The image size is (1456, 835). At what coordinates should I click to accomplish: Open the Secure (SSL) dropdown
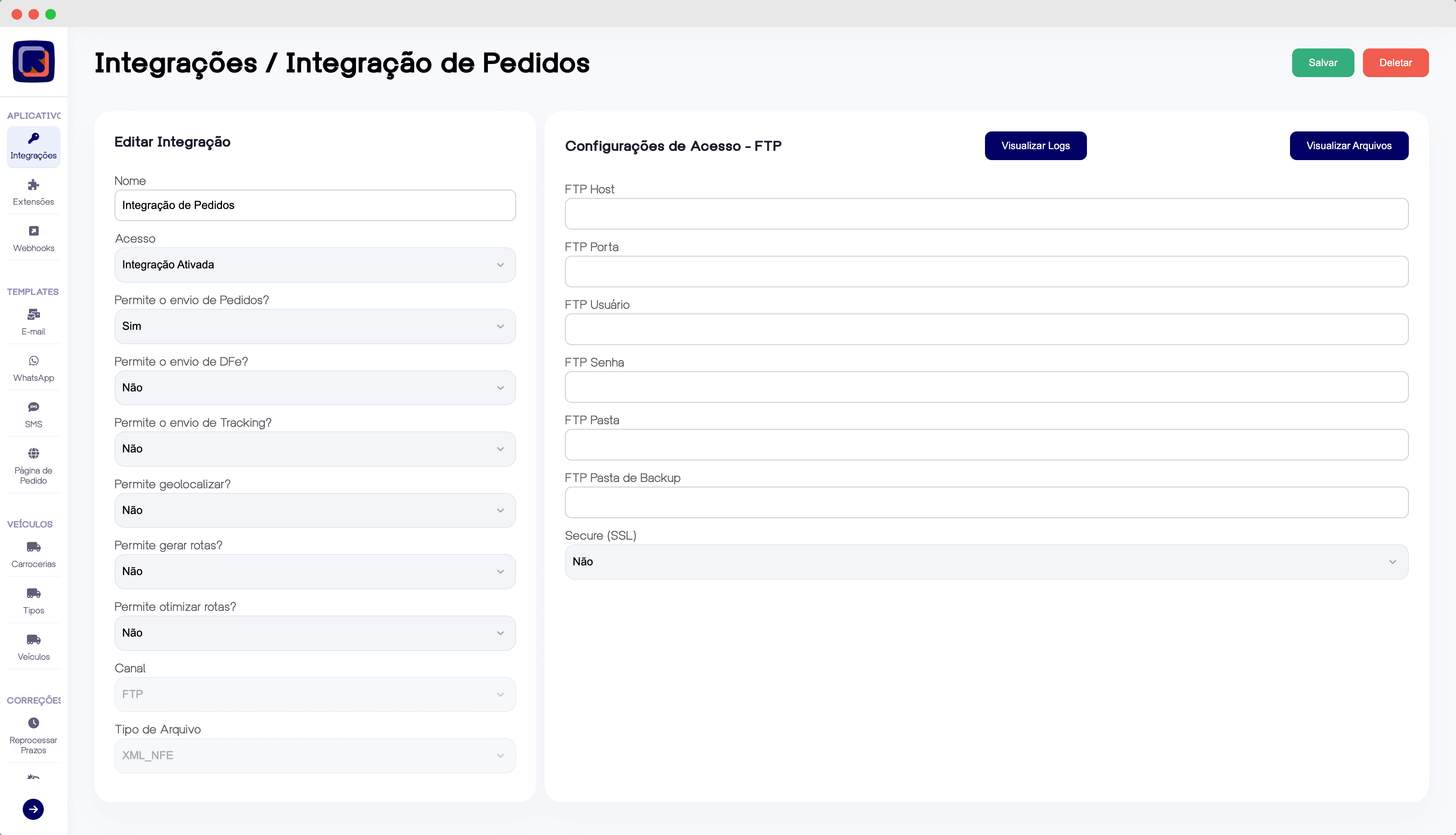tap(986, 562)
